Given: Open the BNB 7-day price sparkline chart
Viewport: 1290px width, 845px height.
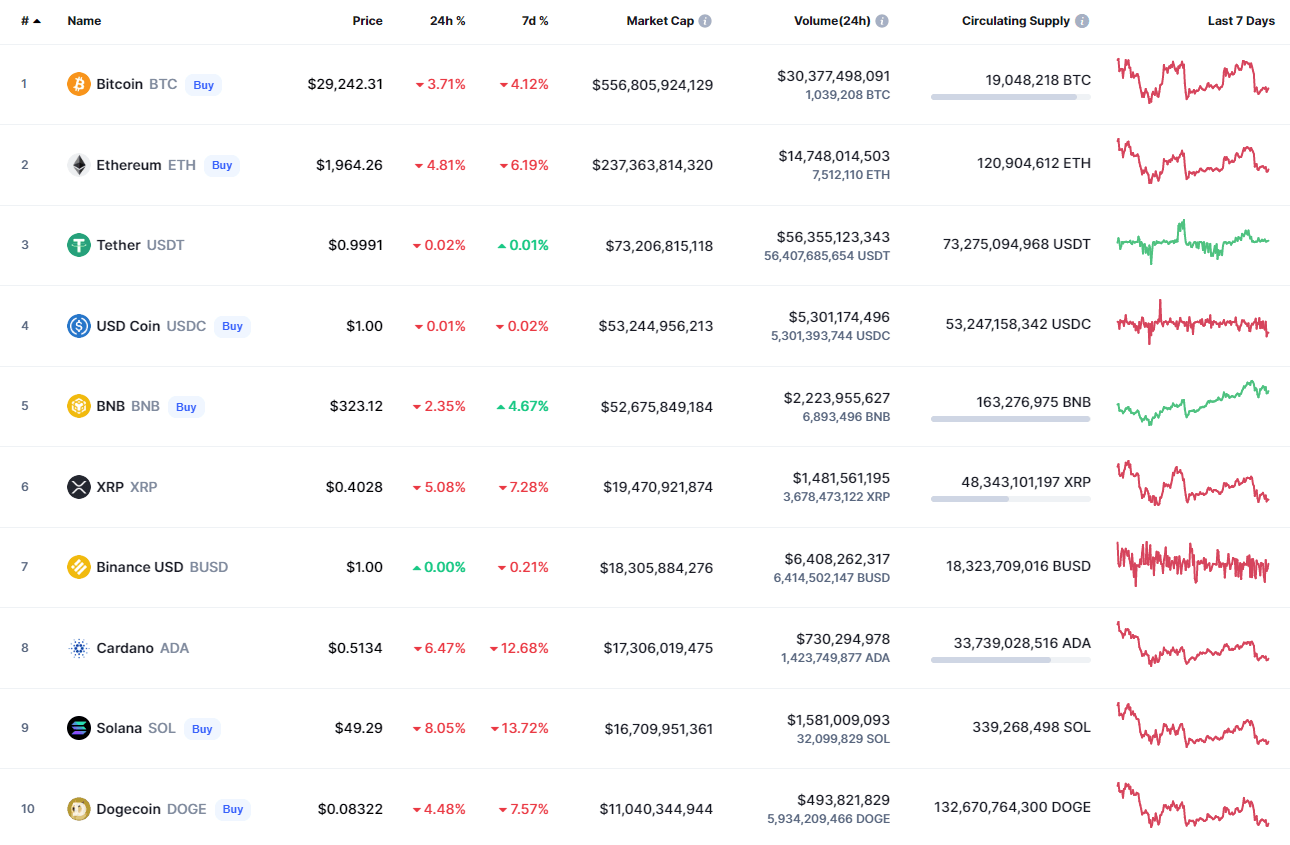Looking at the screenshot, I should click(1192, 403).
